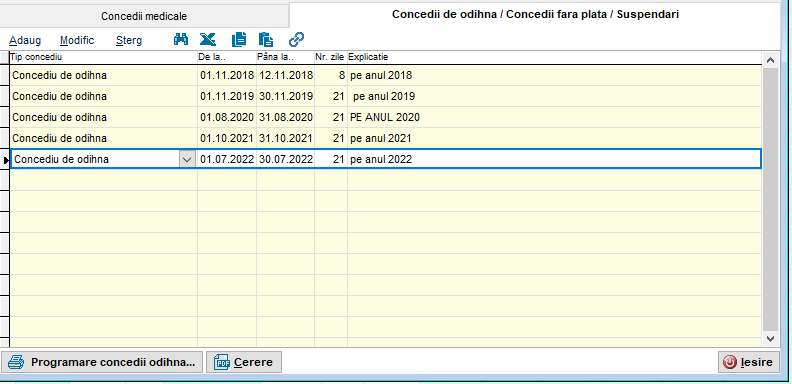Open the Tip concediu dropdown arrow
The image size is (792, 384).
(x=187, y=160)
